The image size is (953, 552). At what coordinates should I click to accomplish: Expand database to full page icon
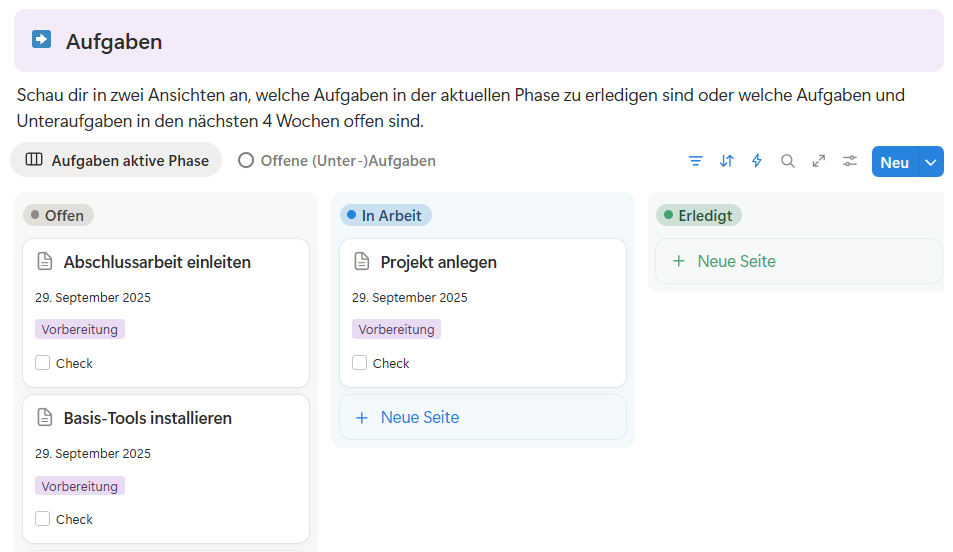pos(819,161)
